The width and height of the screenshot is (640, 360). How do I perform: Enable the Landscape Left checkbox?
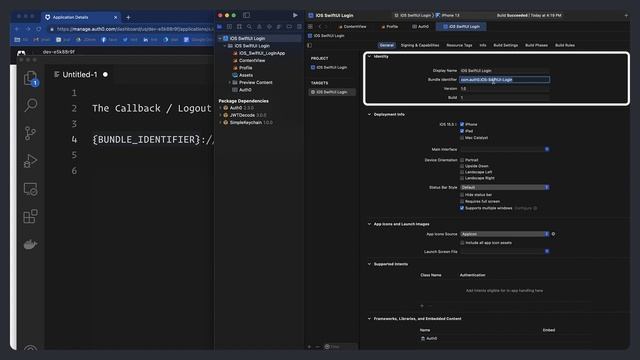[462, 172]
